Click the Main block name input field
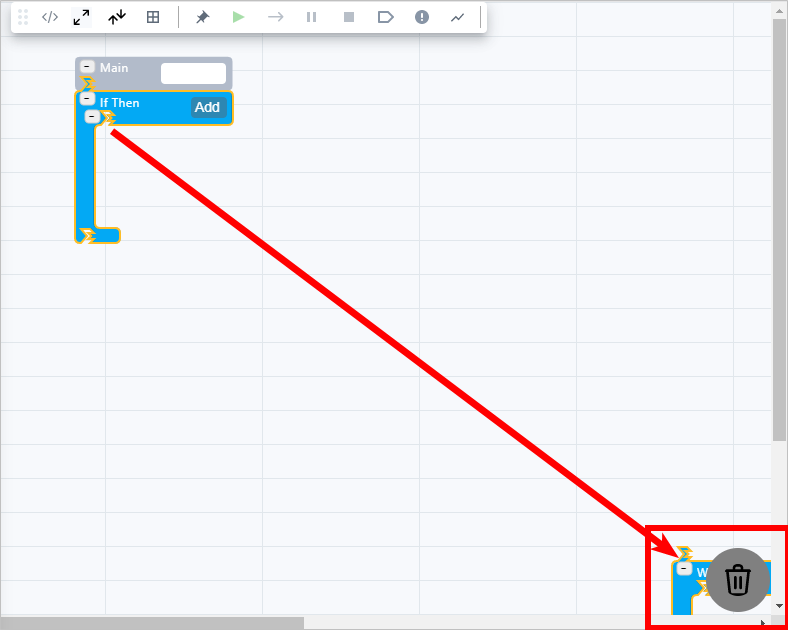 (193, 73)
